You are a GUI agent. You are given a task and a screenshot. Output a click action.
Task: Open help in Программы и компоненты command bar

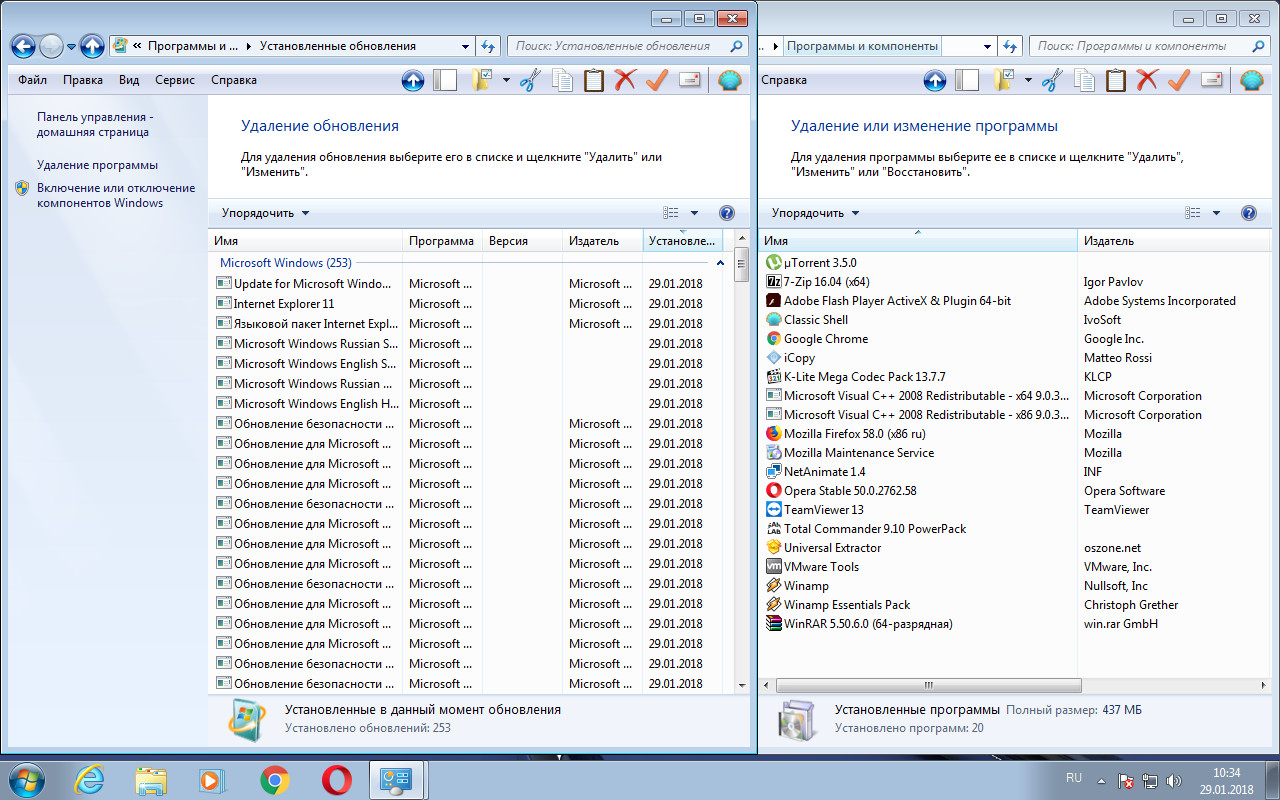(1249, 213)
